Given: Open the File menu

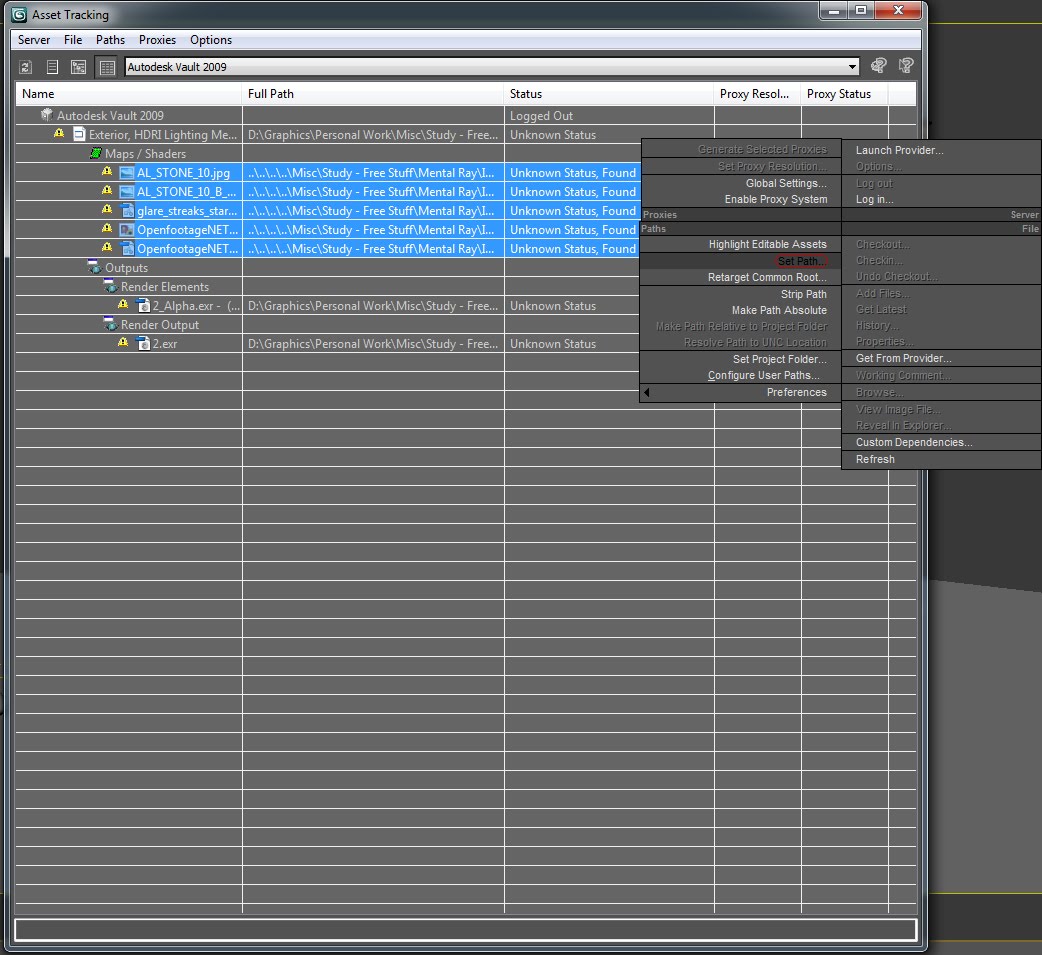Looking at the screenshot, I should click(73, 40).
